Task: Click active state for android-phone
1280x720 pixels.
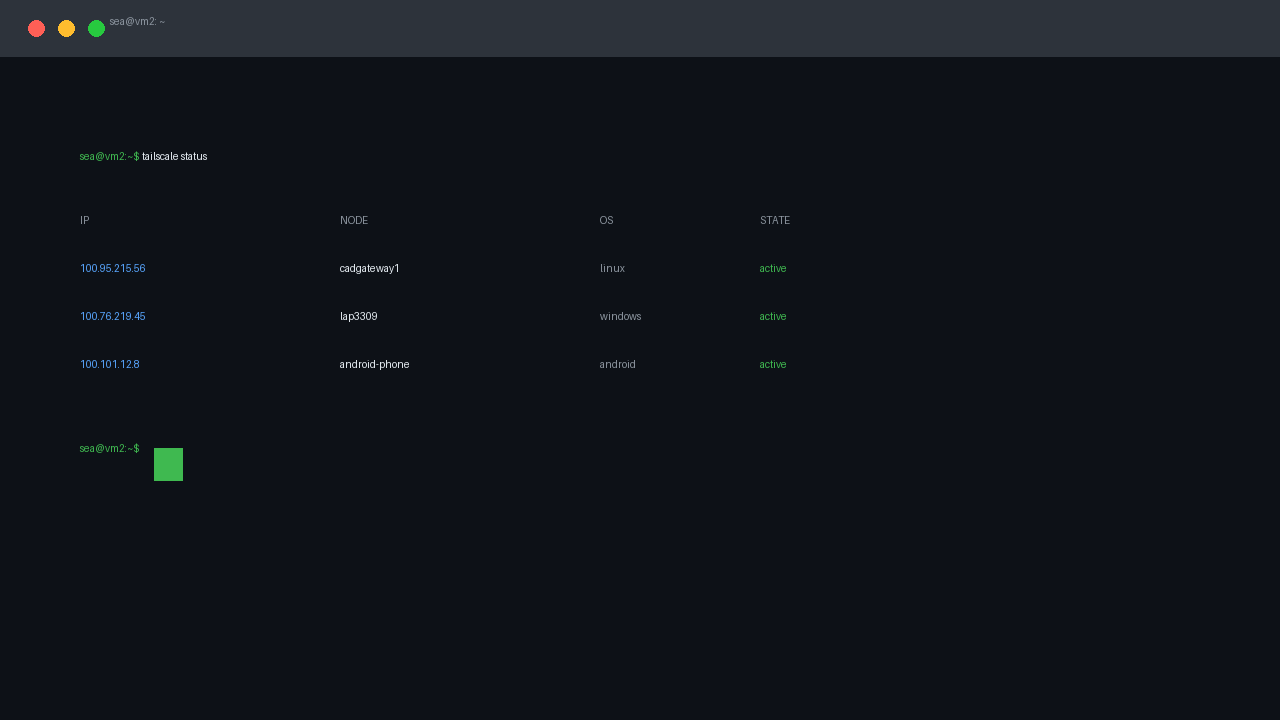Action: [773, 364]
